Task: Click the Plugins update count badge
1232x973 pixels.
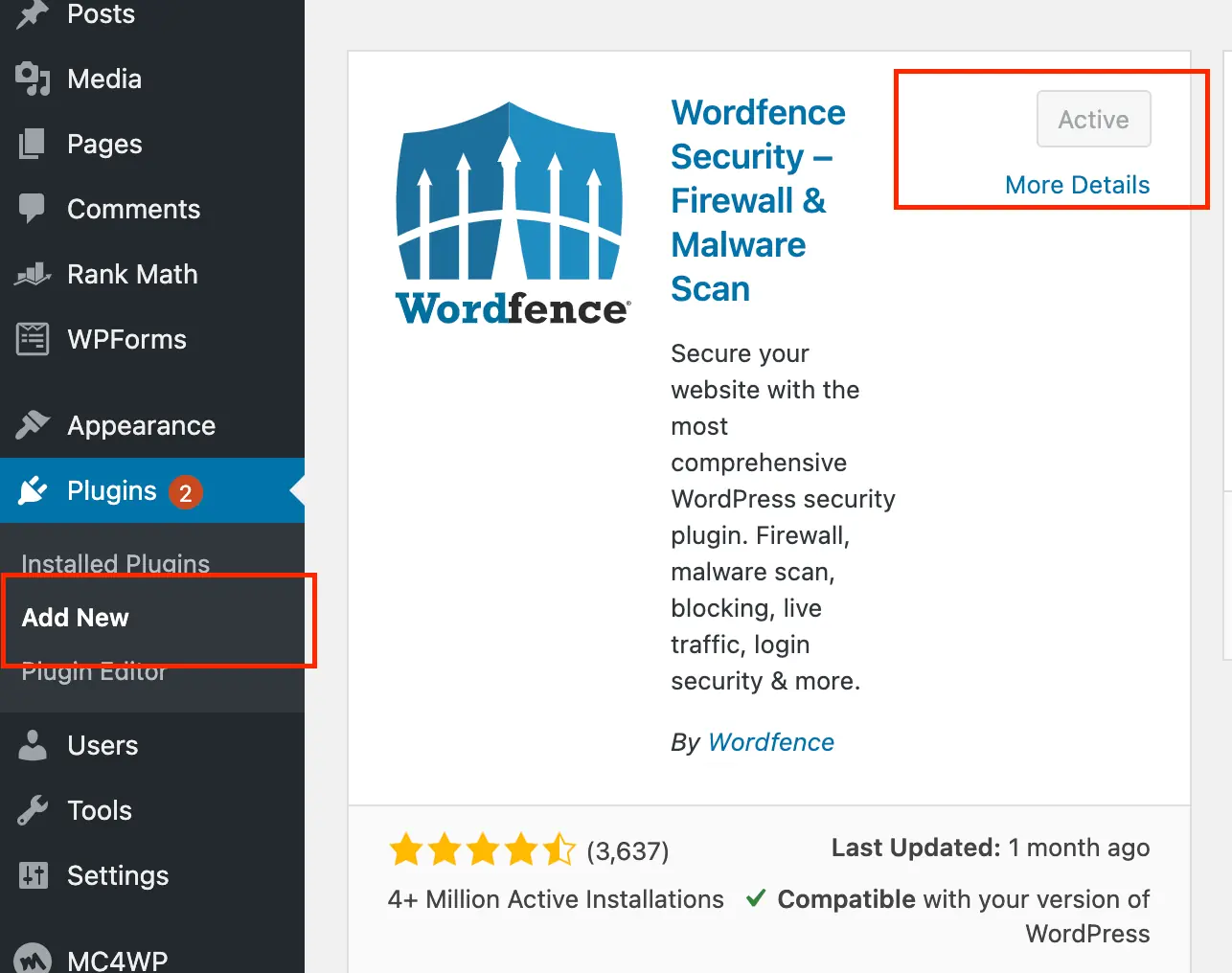Action: point(186,492)
